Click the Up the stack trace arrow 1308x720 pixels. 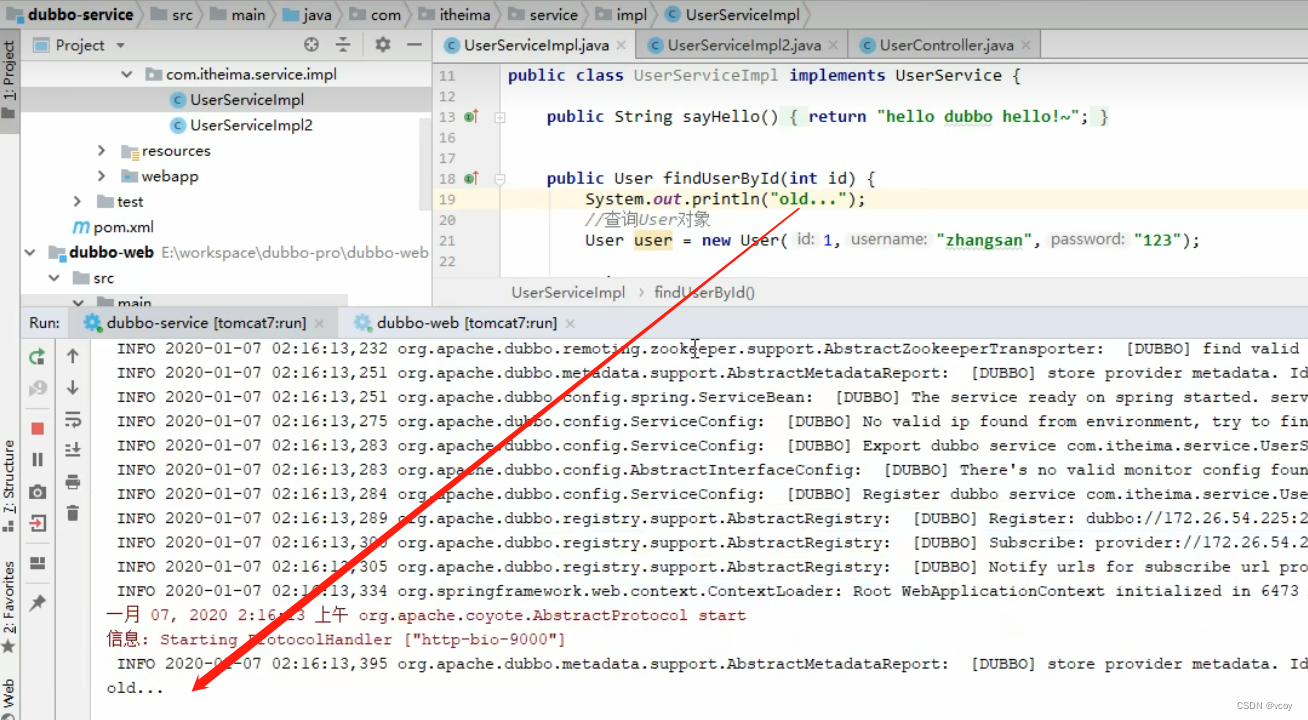(x=72, y=356)
